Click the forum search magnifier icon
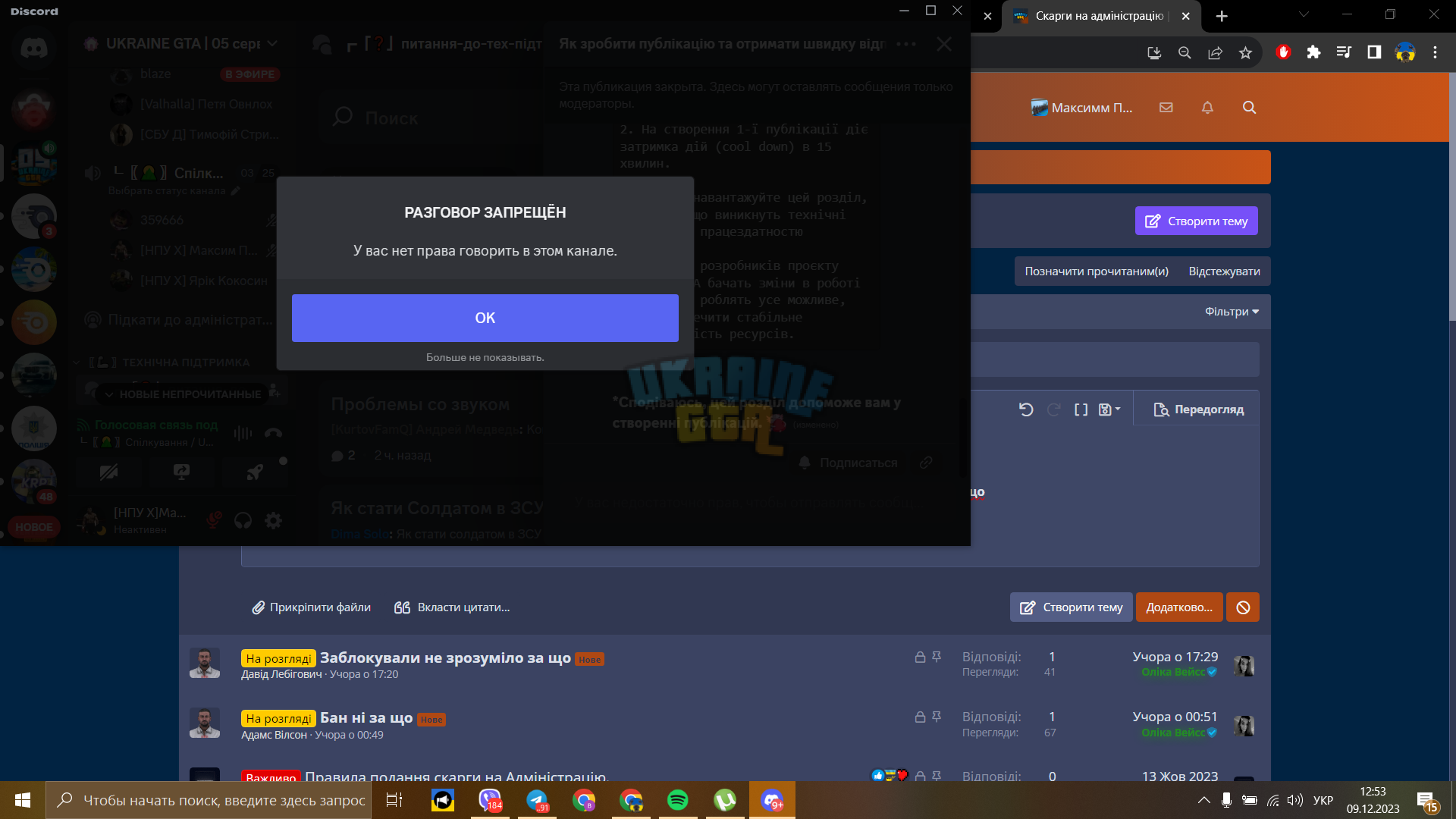This screenshot has width=1456, height=819. tap(1250, 108)
